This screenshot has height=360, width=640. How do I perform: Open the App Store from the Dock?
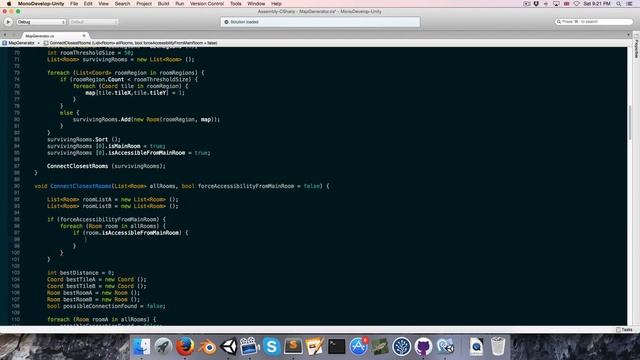pyautogui.click(x=358, y=347)
